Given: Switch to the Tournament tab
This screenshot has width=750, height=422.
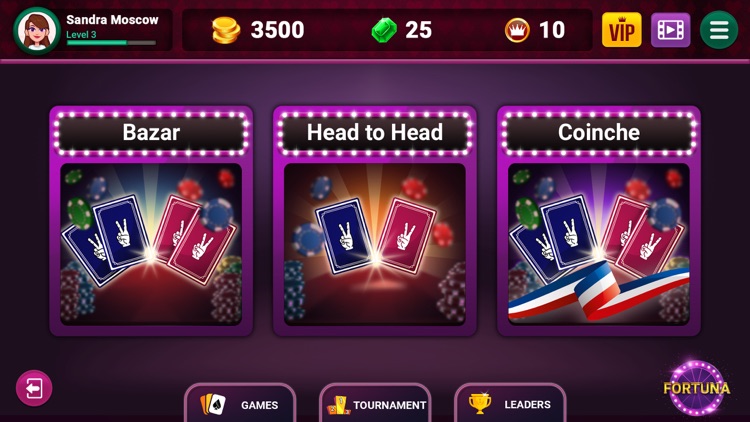Looking at the screenshot, I should tap(375, 404).
